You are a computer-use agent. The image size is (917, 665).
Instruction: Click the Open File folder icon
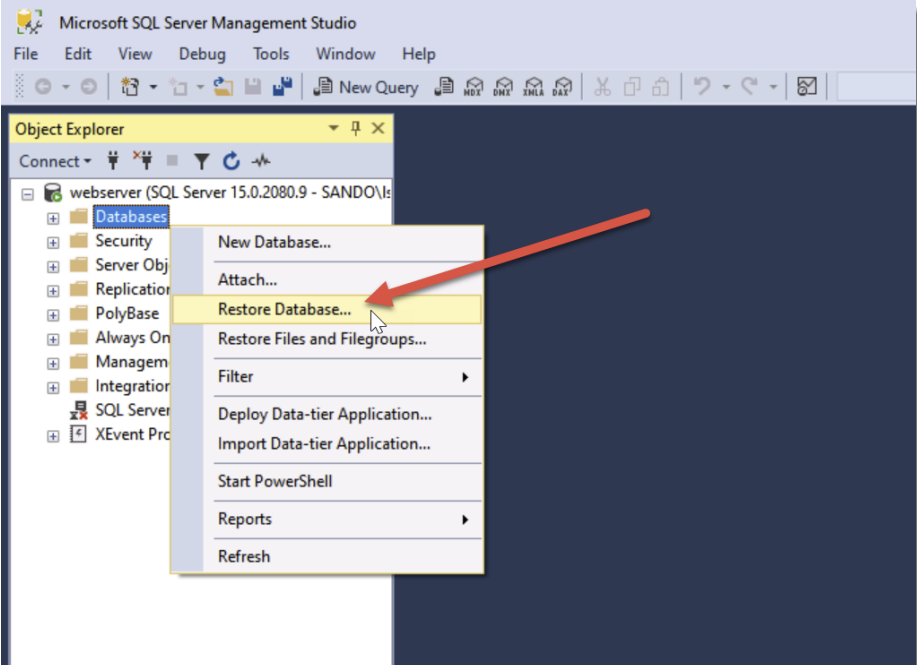pos(223,87)
